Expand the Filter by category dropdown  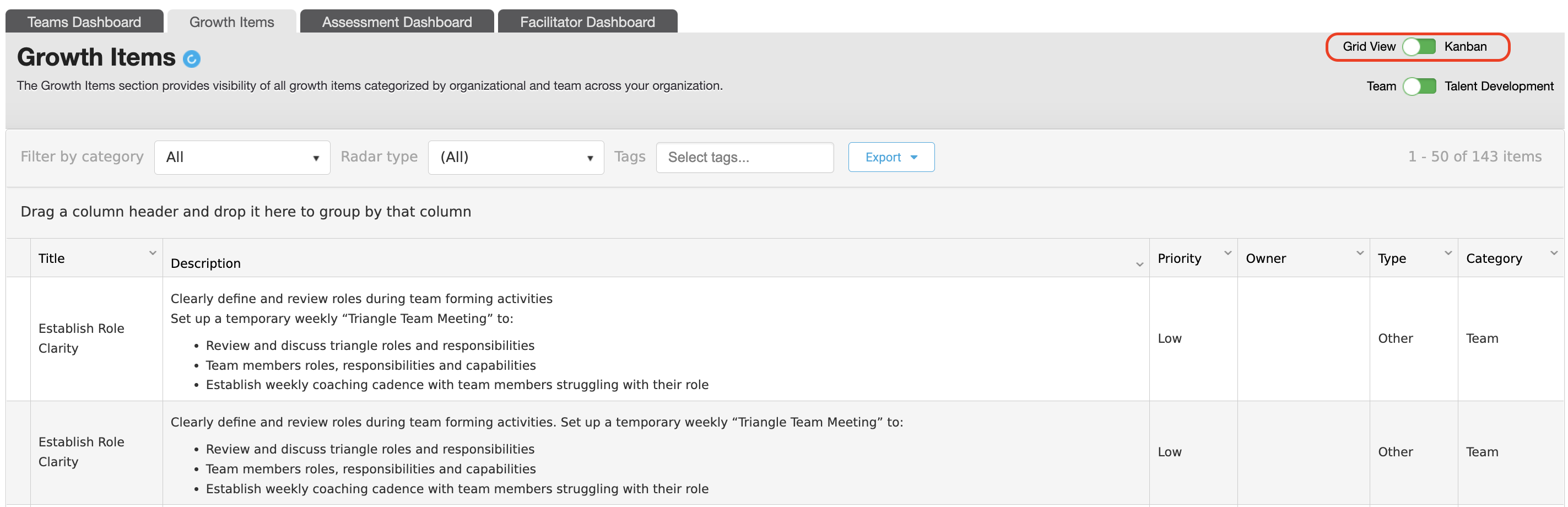[242, 158]
